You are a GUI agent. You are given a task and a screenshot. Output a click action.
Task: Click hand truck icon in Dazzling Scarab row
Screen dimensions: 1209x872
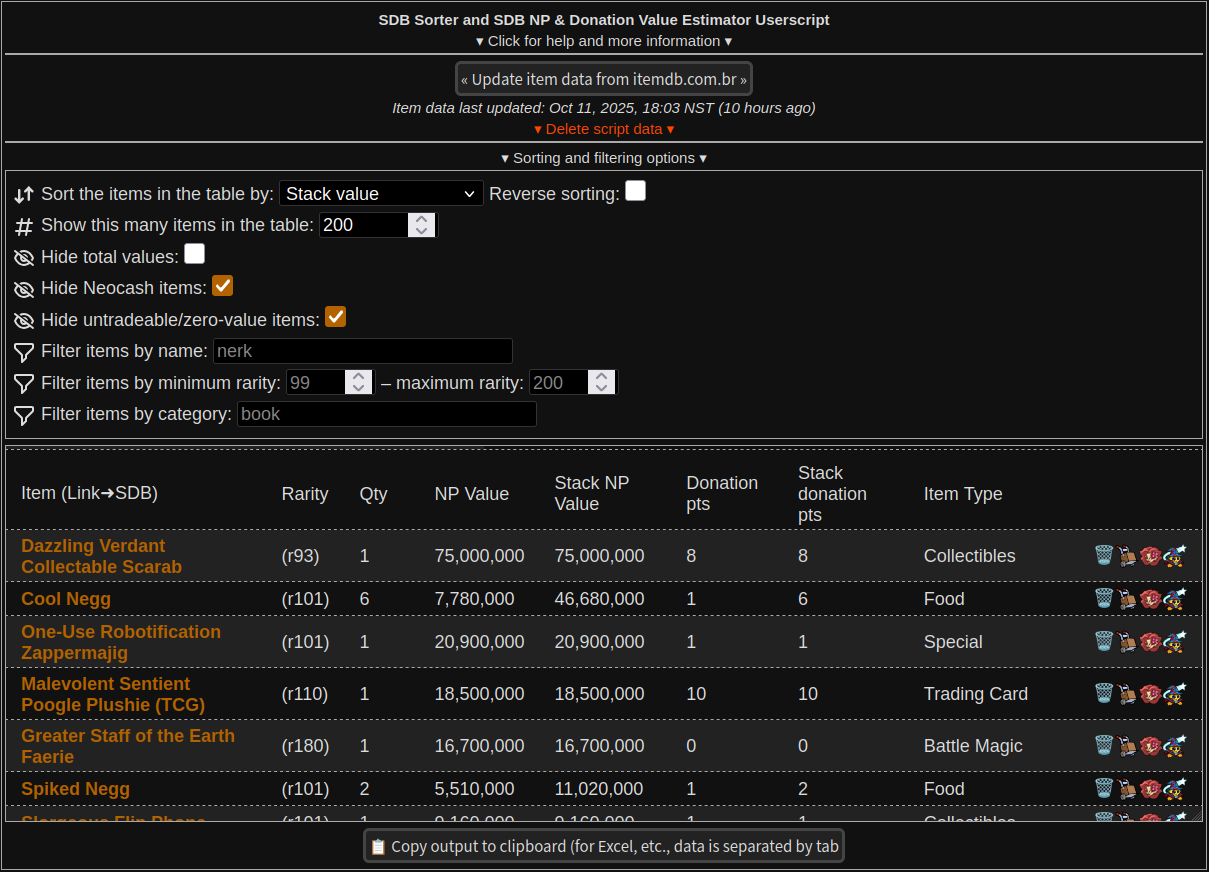click(x=1127, y=555)
